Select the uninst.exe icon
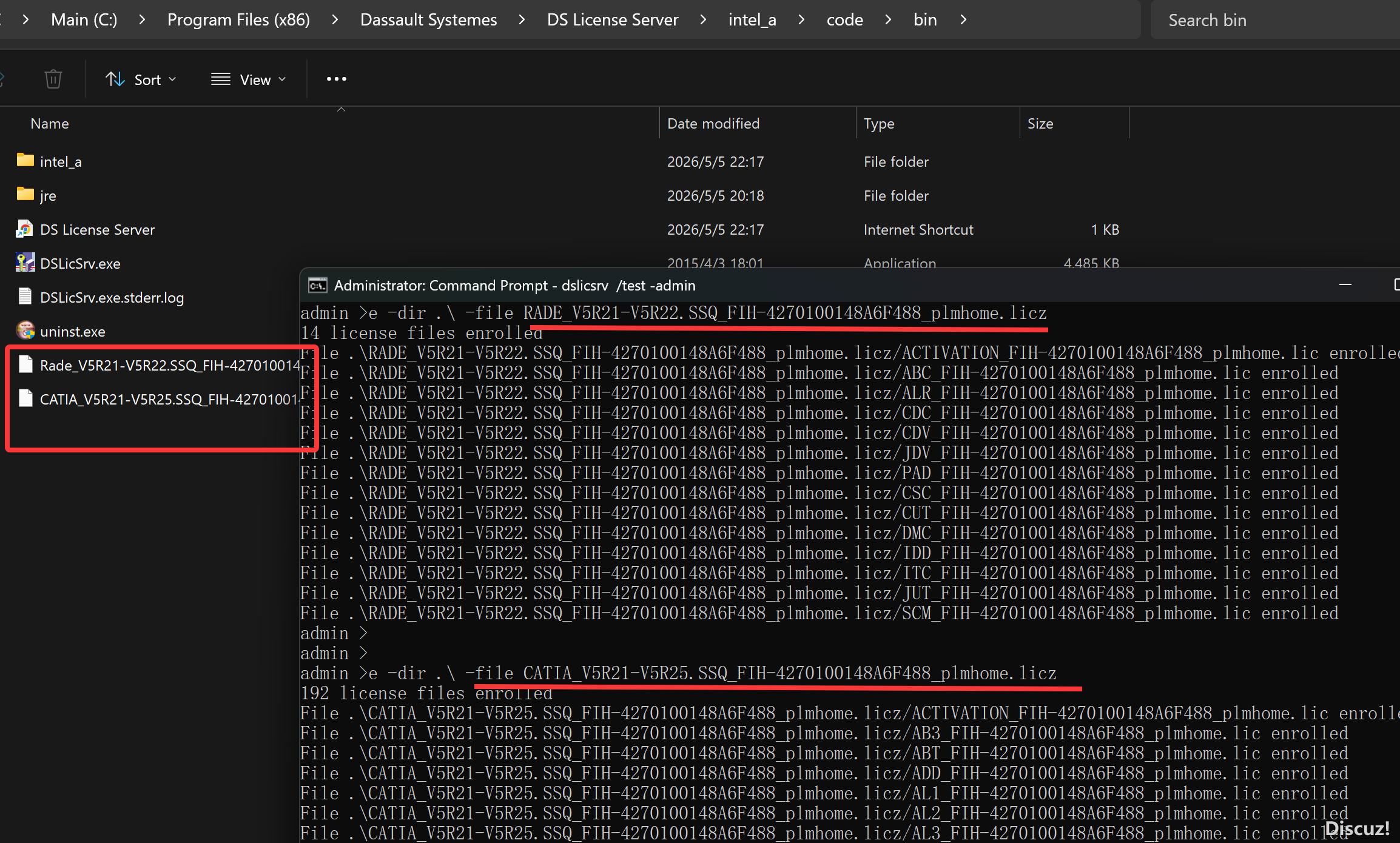The width and height of the screenshot is (1400, 843). [x=25, y=331]
